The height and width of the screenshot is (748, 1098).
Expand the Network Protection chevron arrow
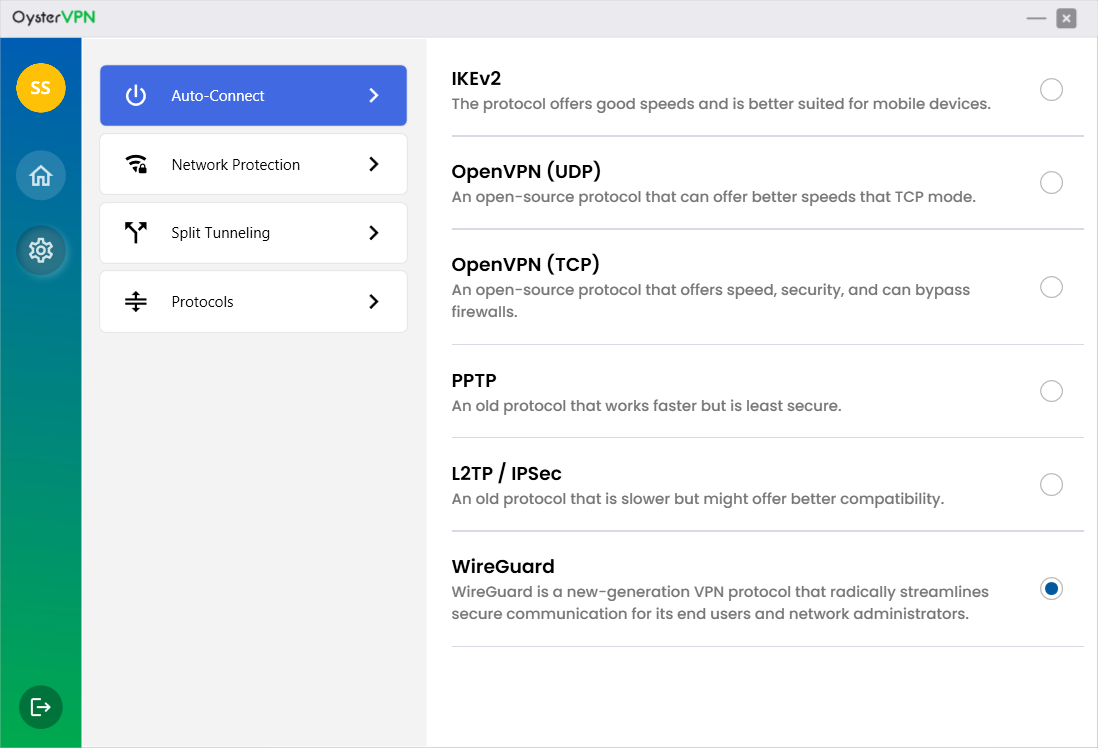[x=374, y=164]
